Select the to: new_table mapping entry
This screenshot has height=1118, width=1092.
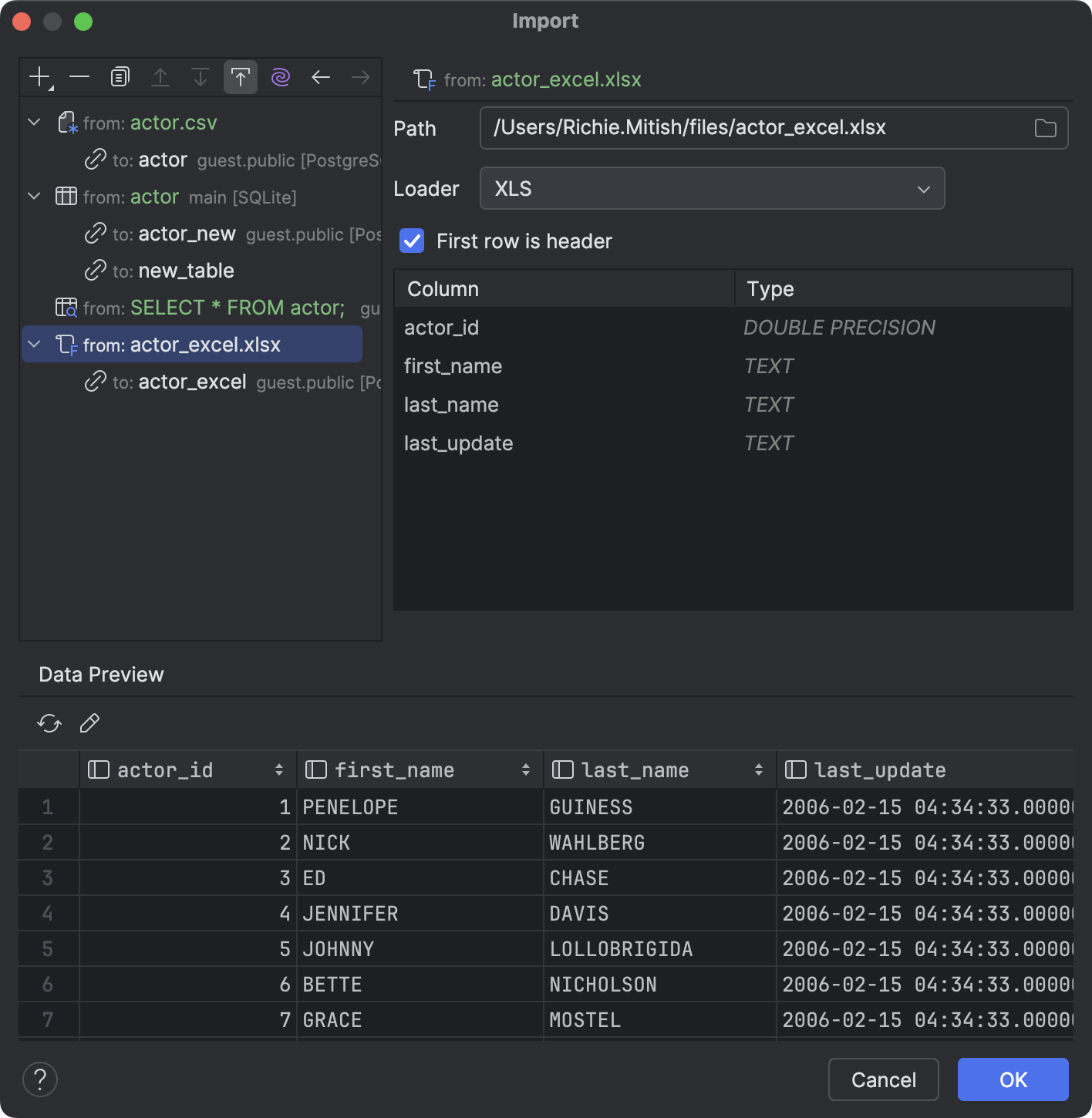tap(186, 270)
